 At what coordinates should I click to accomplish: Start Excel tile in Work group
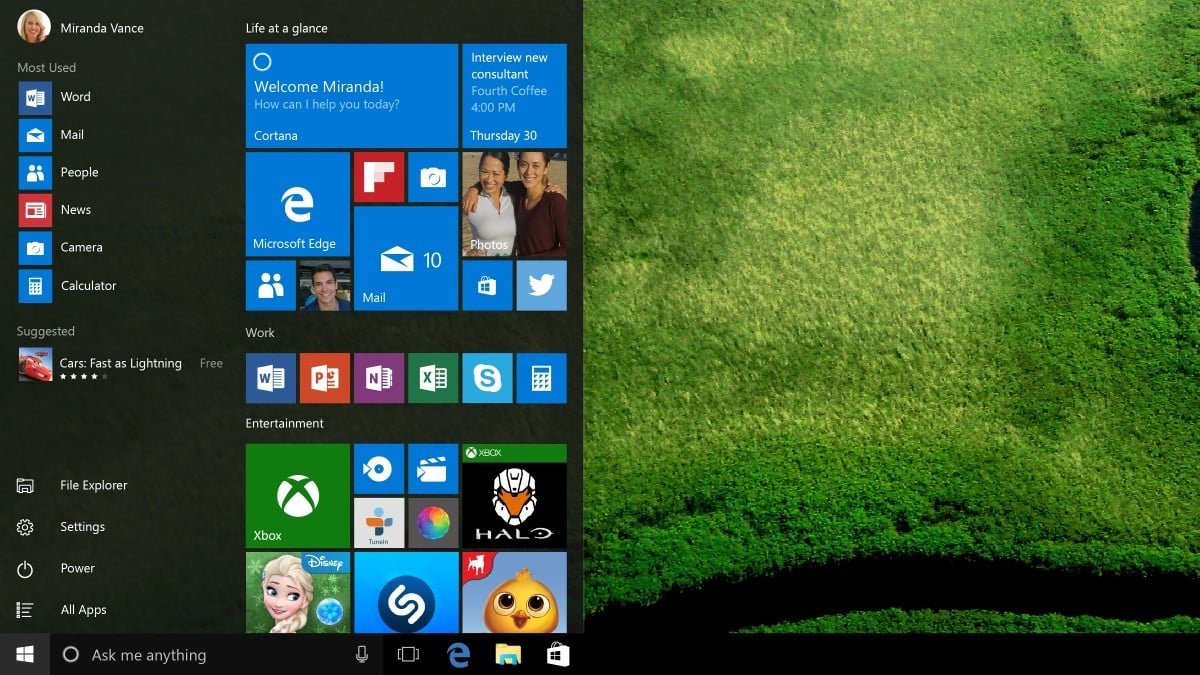click(433, 378)
